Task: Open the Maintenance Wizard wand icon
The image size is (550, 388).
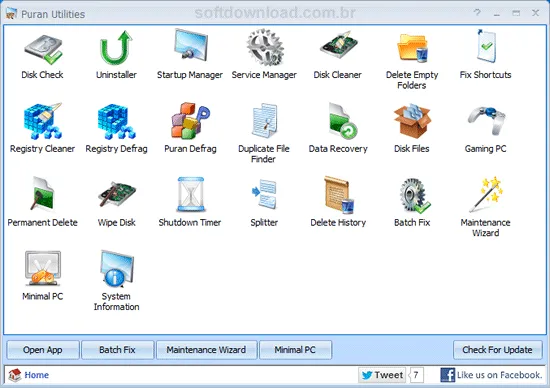Action: 487,194
